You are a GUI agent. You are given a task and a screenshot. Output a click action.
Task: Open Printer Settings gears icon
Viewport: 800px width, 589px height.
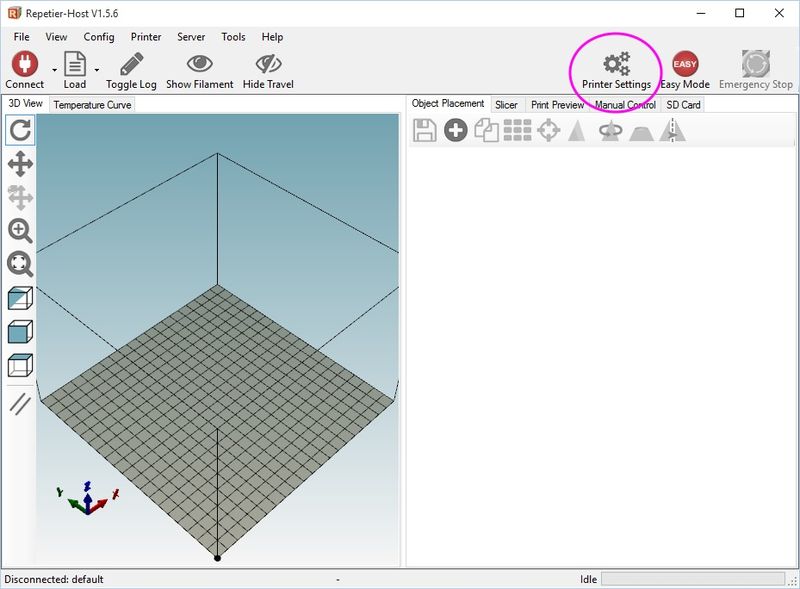[617, 64]
